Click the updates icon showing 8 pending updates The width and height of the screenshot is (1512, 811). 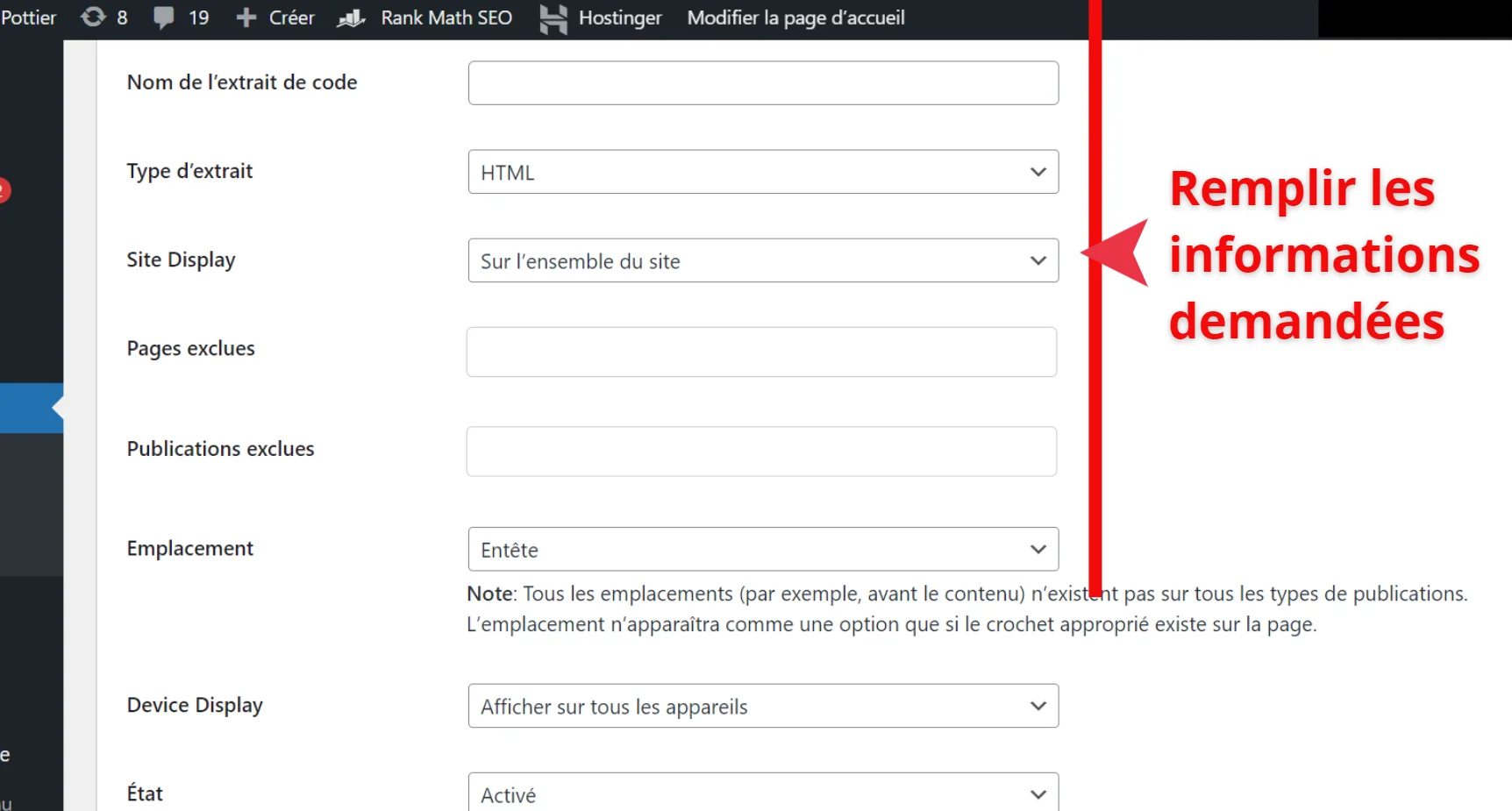click(94, 18)
